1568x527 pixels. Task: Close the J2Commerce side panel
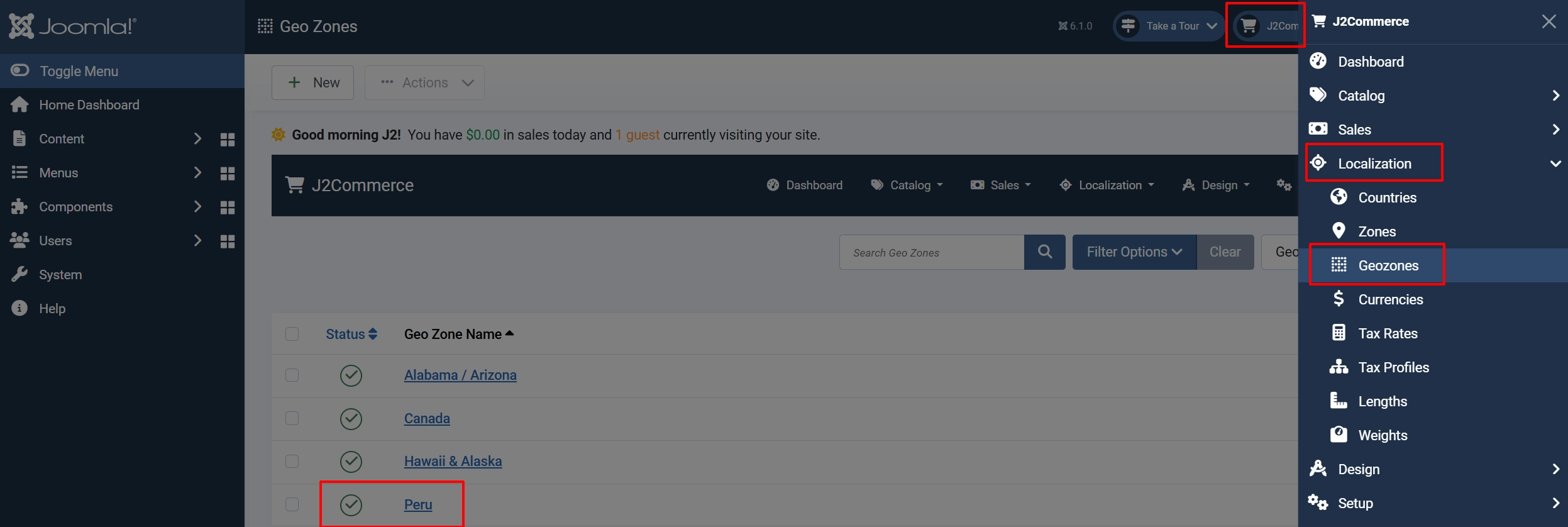click(x=1549, y=21)
